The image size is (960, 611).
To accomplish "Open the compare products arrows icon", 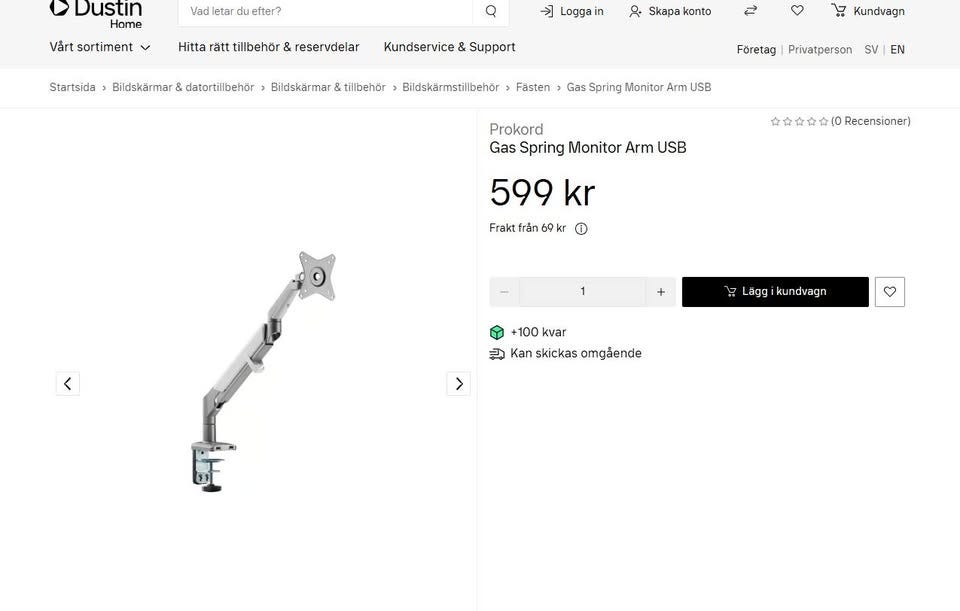I will click(751, 10).
